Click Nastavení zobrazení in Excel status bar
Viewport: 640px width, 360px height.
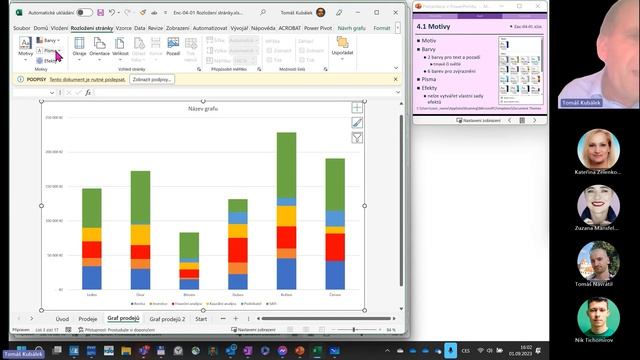pos(253,329)
